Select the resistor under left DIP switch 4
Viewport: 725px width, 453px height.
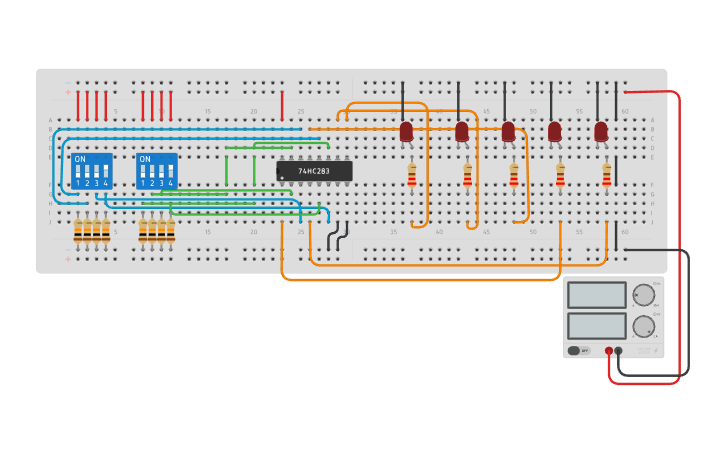[106, 231]
